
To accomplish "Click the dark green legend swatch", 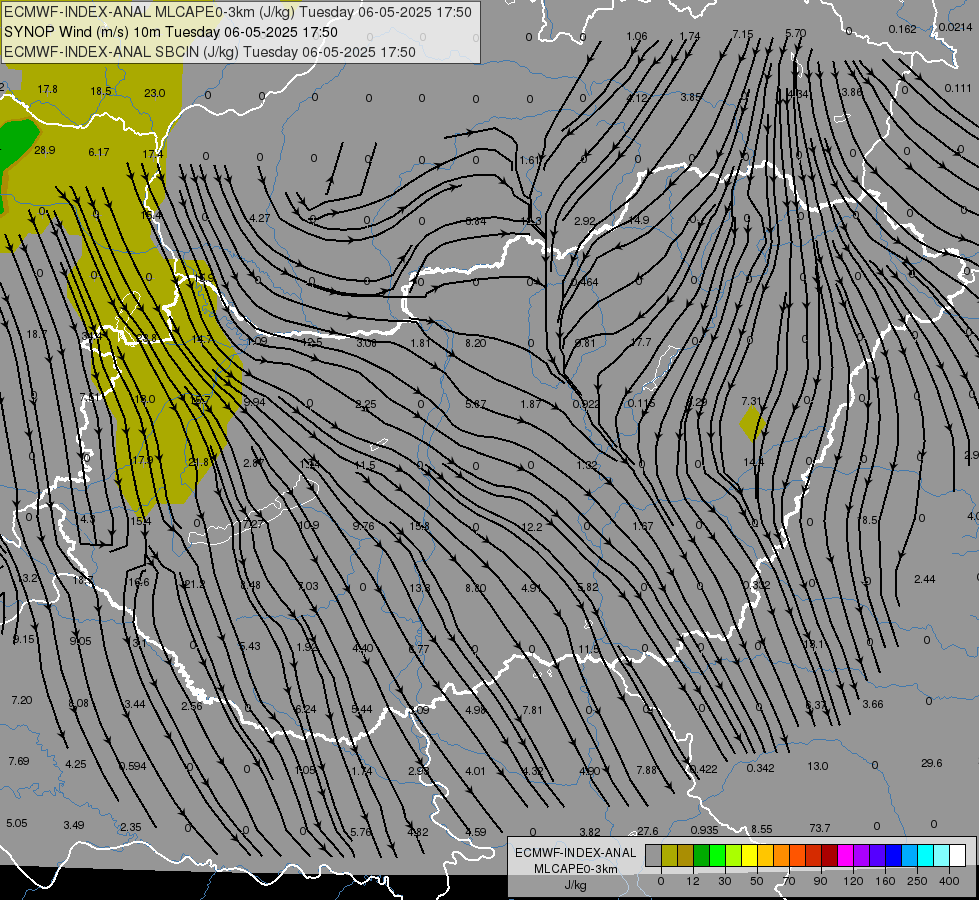I will click(702, 855).
